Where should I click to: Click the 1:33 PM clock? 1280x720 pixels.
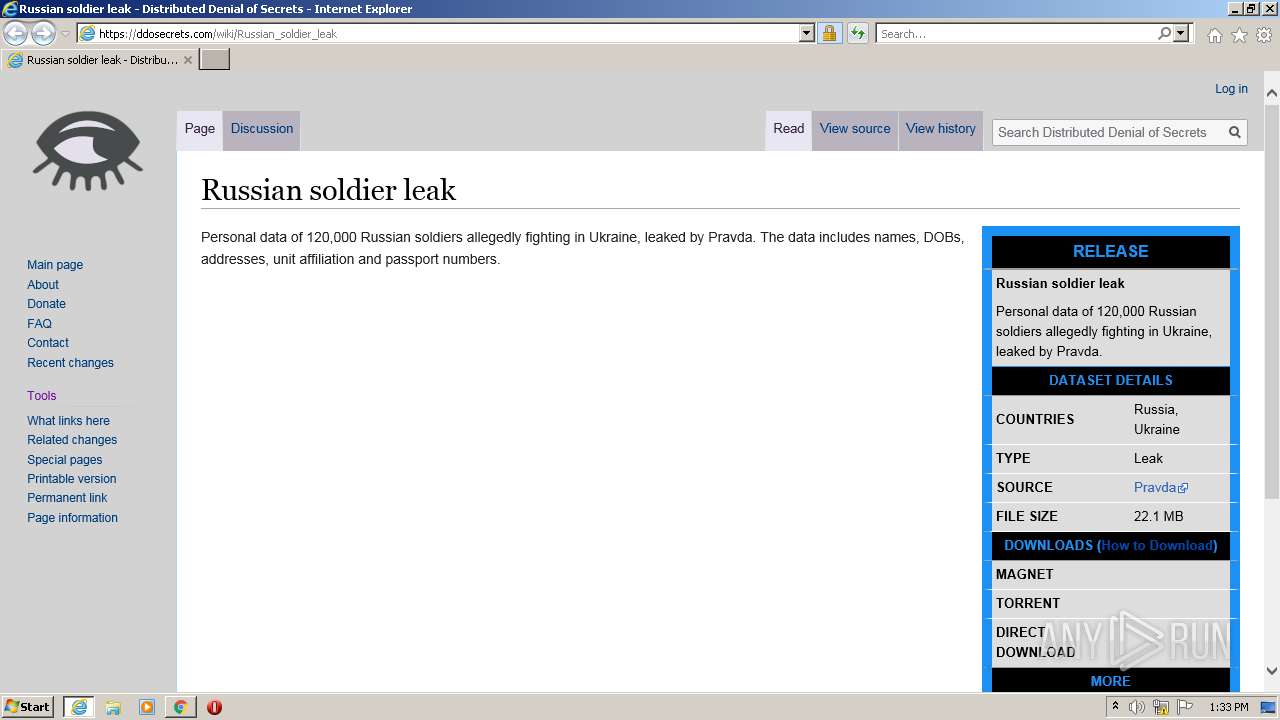(1229, 707)
